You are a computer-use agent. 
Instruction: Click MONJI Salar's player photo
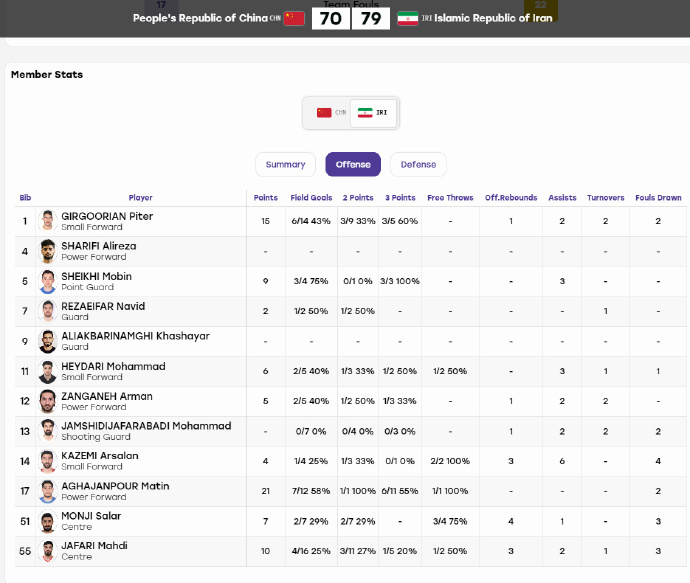pos(48,521)
